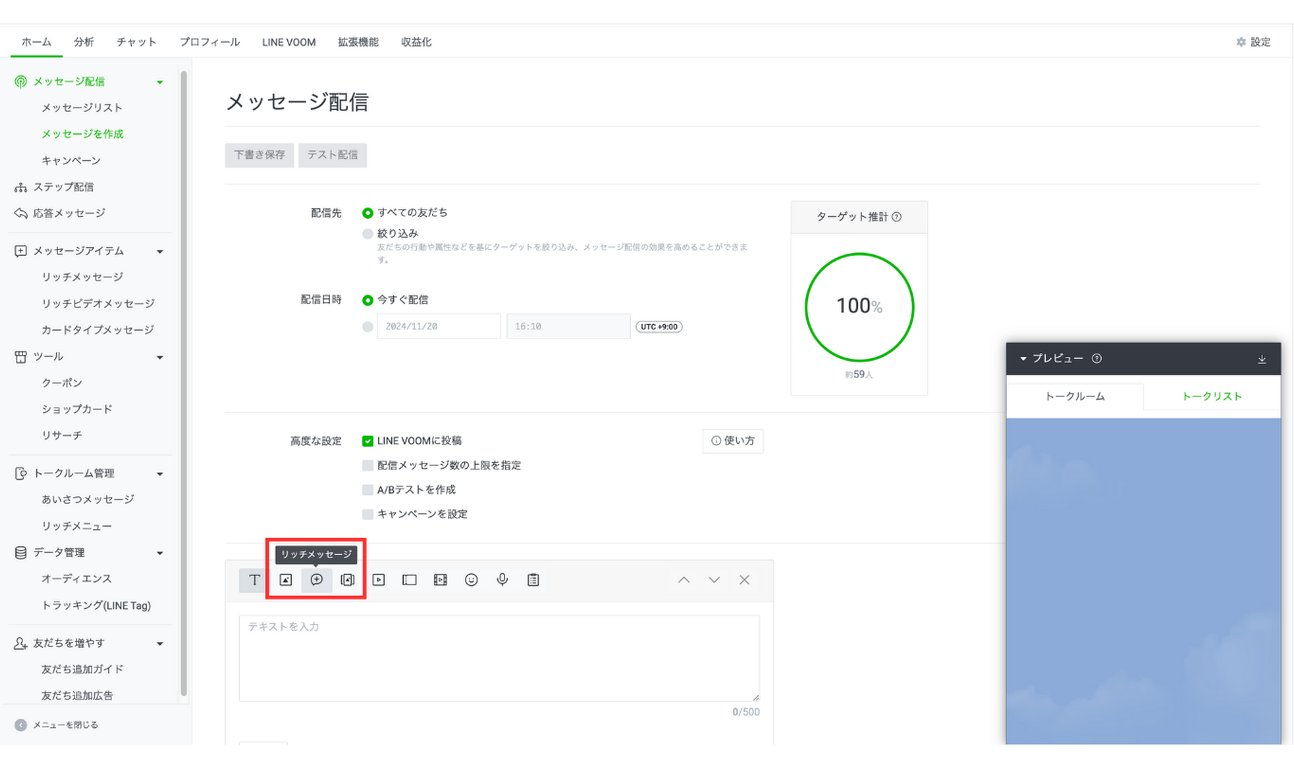Select the research clipboard icon in composer
Image resolution: width=1294 pixels, height=768 pixels.
pos(534,580)
